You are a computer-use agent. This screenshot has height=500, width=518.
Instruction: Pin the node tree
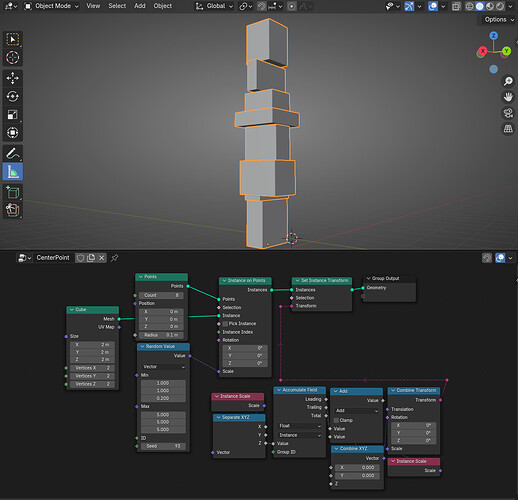coord(115,258)
